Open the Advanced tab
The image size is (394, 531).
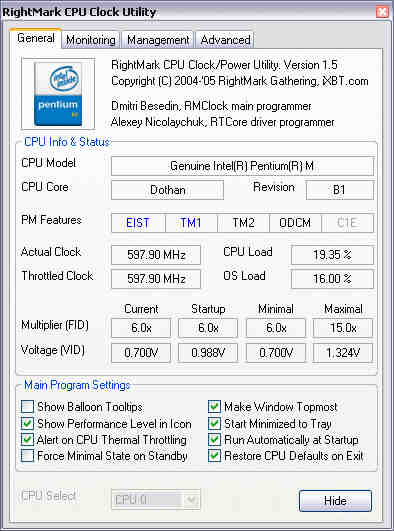point(225,40)
